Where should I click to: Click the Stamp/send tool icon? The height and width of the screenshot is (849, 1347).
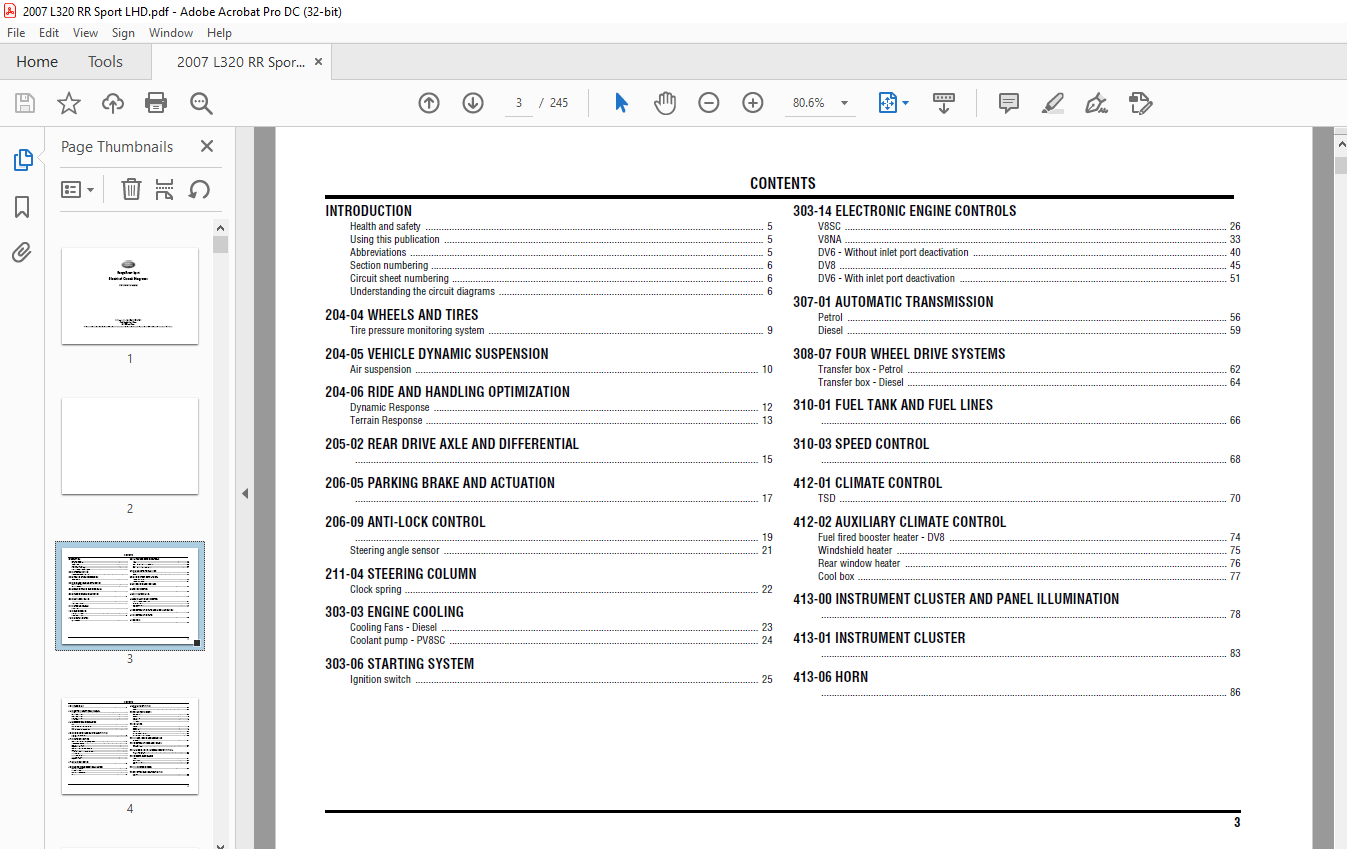1141,103
